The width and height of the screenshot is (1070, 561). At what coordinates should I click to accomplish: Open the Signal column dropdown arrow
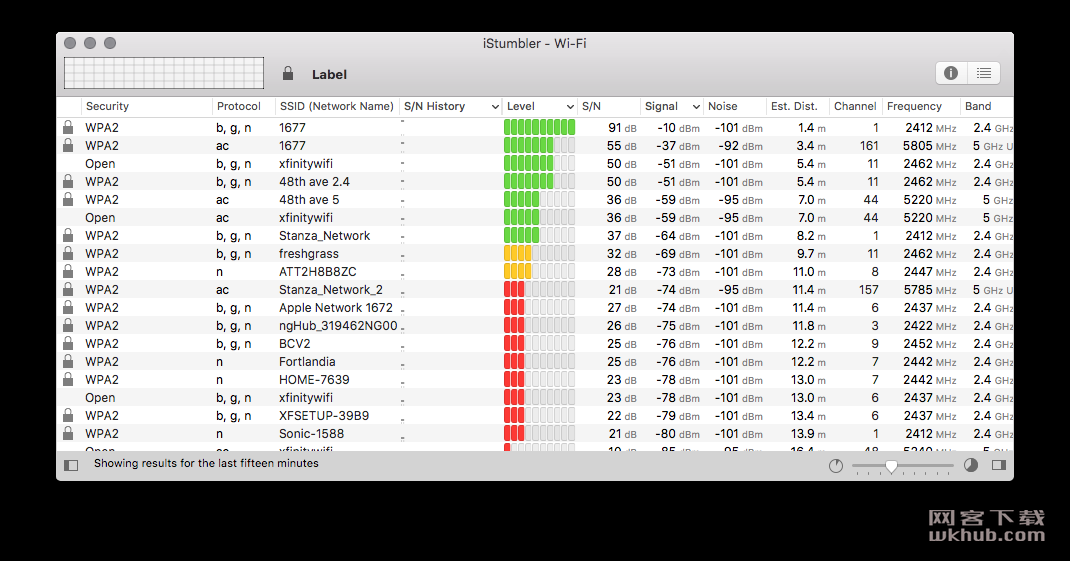696,106
